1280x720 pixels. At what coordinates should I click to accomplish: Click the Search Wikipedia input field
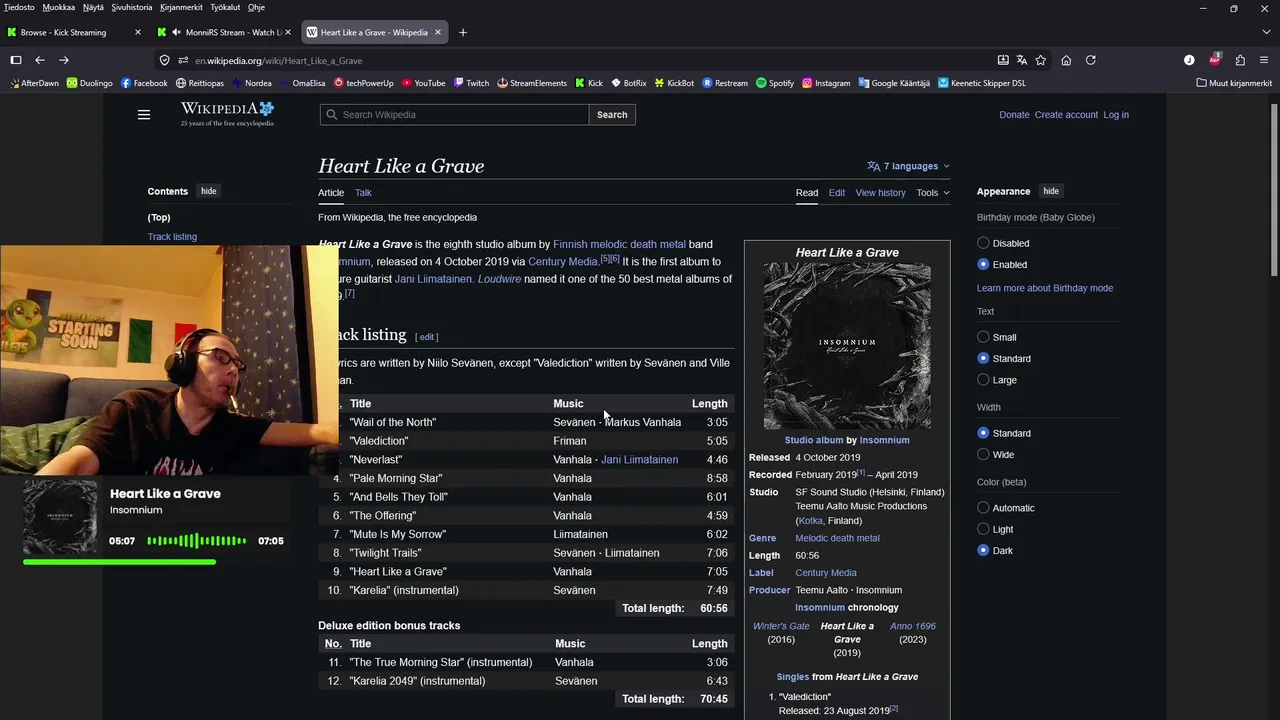pos(454,115)
